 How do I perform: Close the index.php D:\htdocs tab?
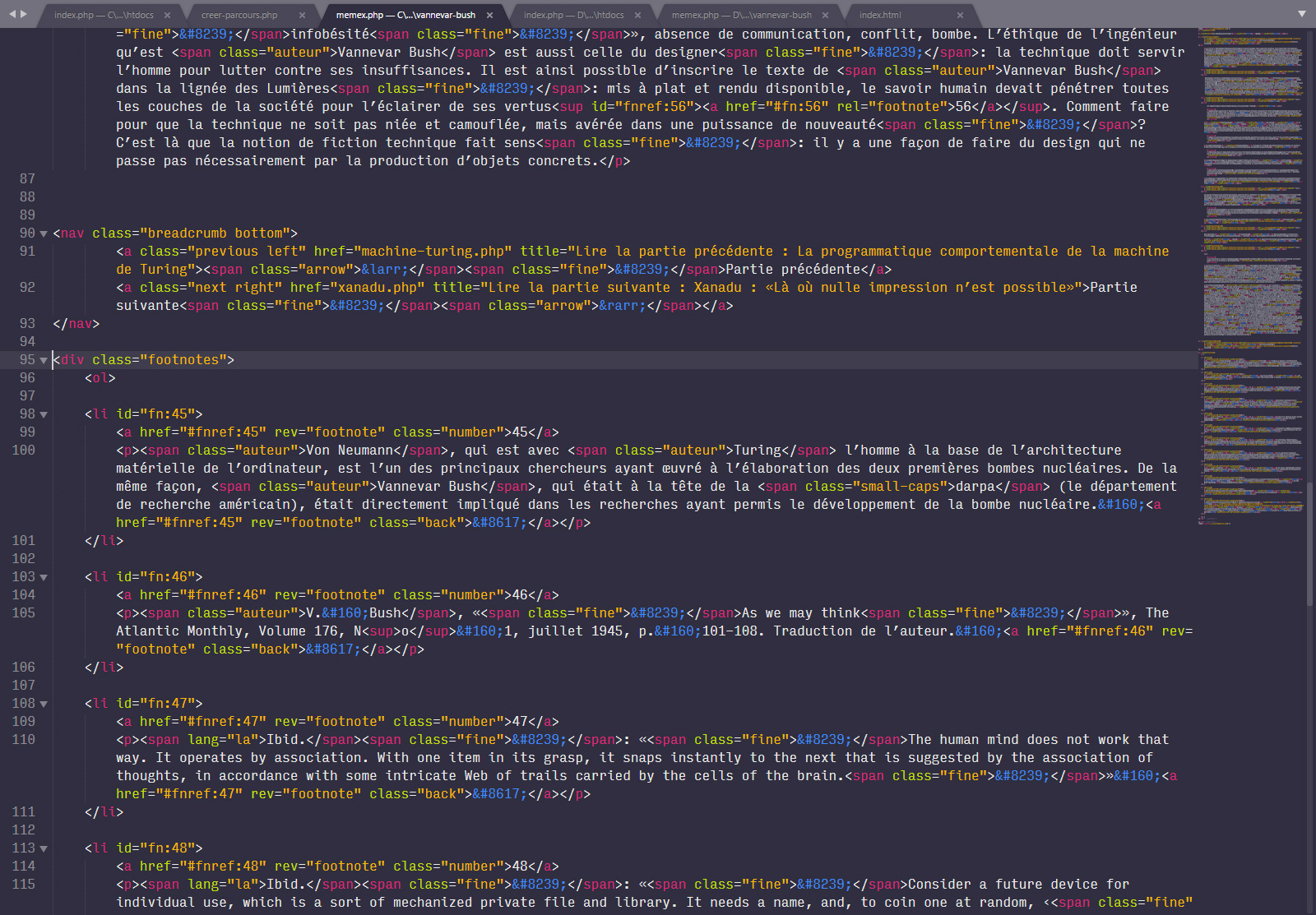tap(637, 15)
